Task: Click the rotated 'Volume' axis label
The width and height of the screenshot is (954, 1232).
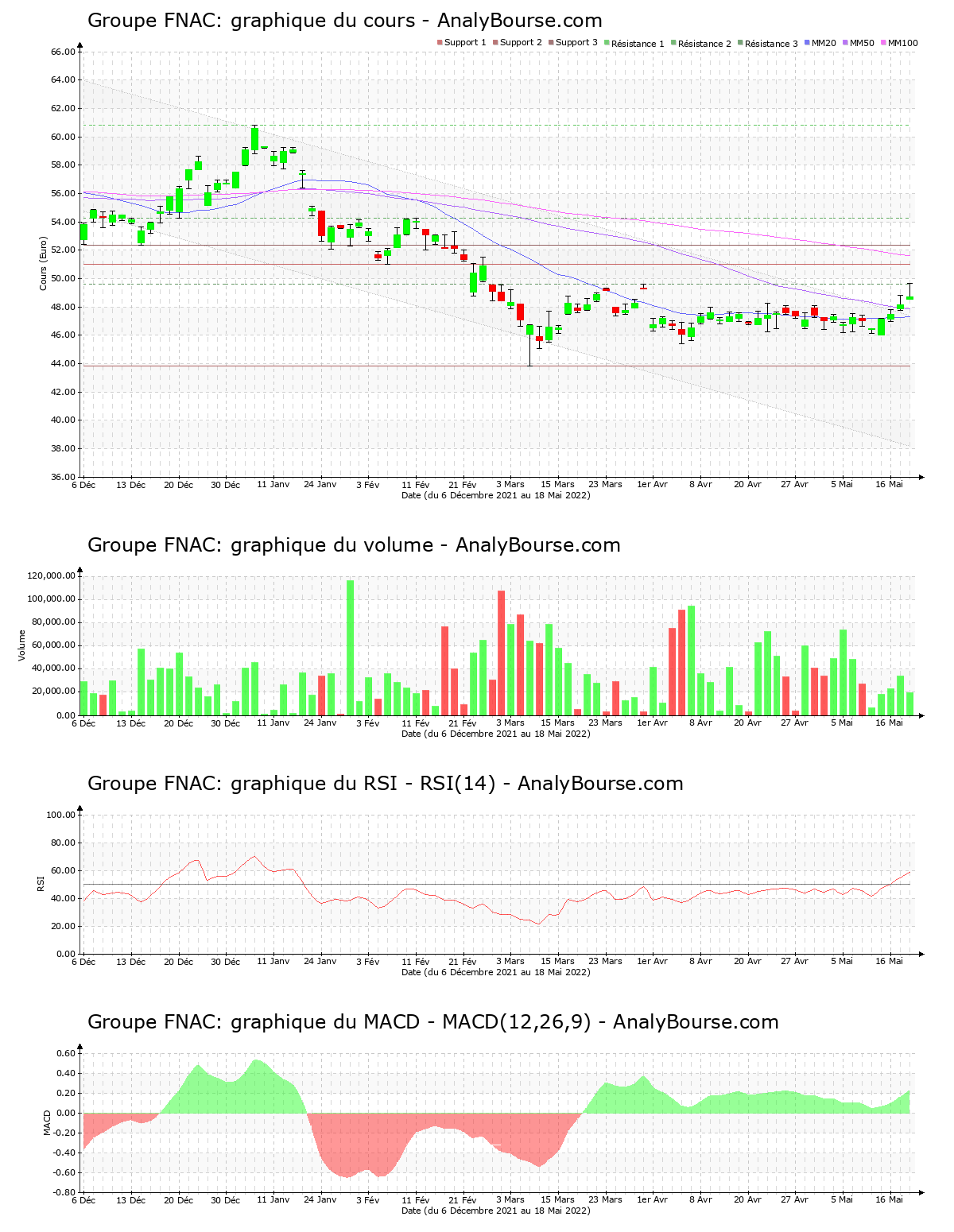Action: (22, 645)
